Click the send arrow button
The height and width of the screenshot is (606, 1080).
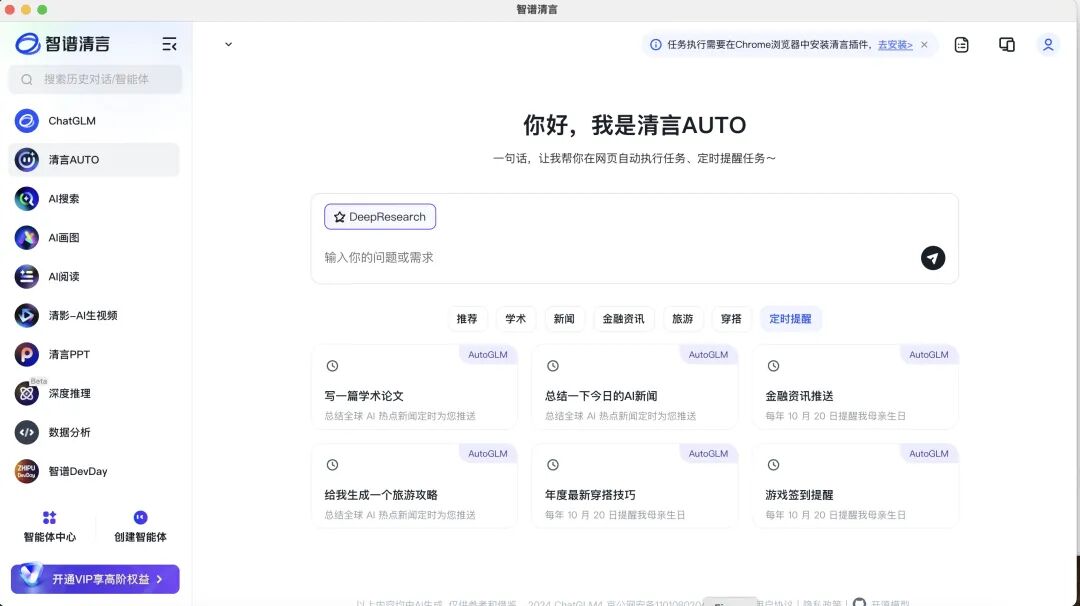click(x=933, y=258)
